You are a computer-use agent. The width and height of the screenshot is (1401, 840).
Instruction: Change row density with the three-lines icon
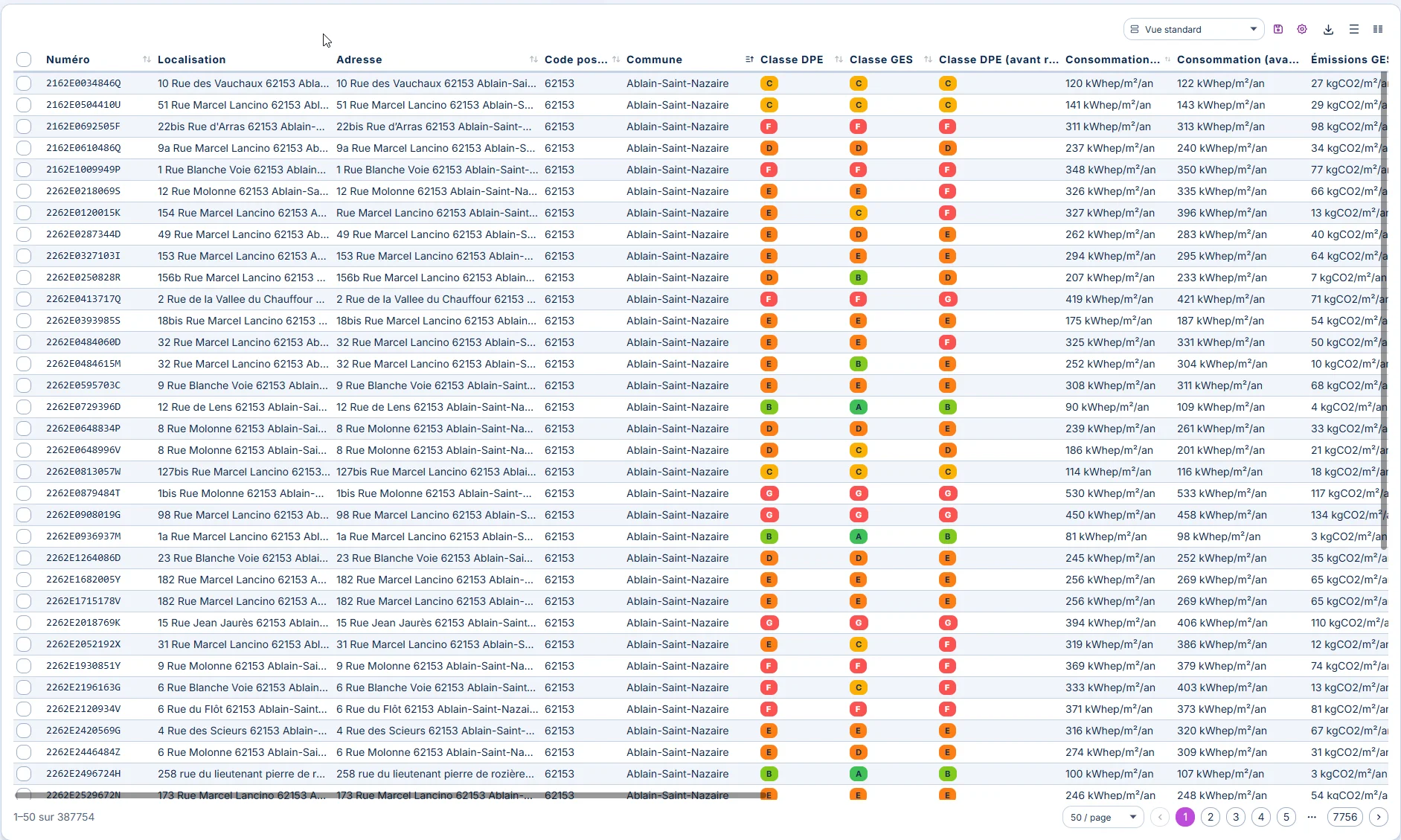coord(1354,29)
